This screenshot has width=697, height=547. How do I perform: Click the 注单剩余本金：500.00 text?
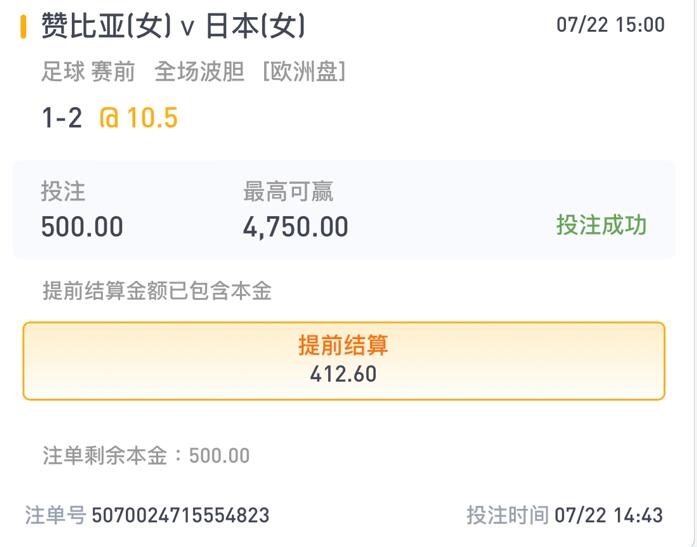(146, 456)
